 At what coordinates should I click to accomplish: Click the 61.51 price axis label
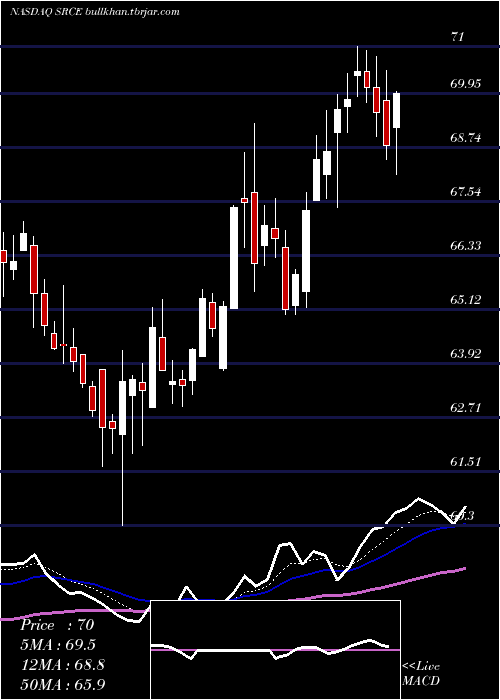tap(466, 462)
